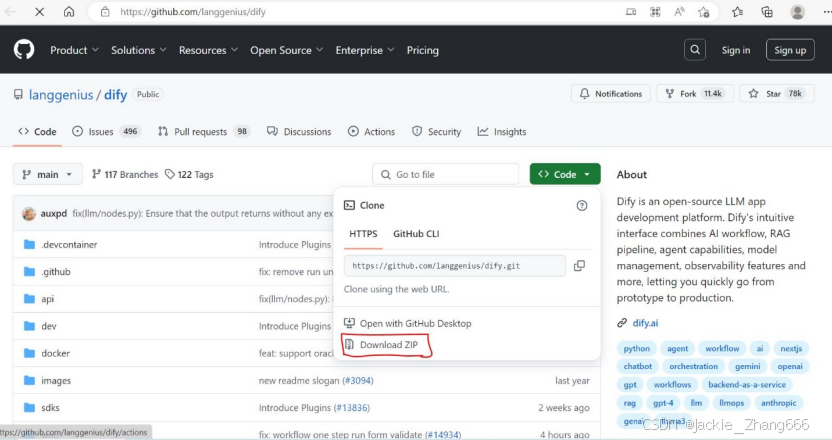This screenshot has width=832, height=440.
Task: Select the GitHub CLI clone tab
Action: coord(416,234)
